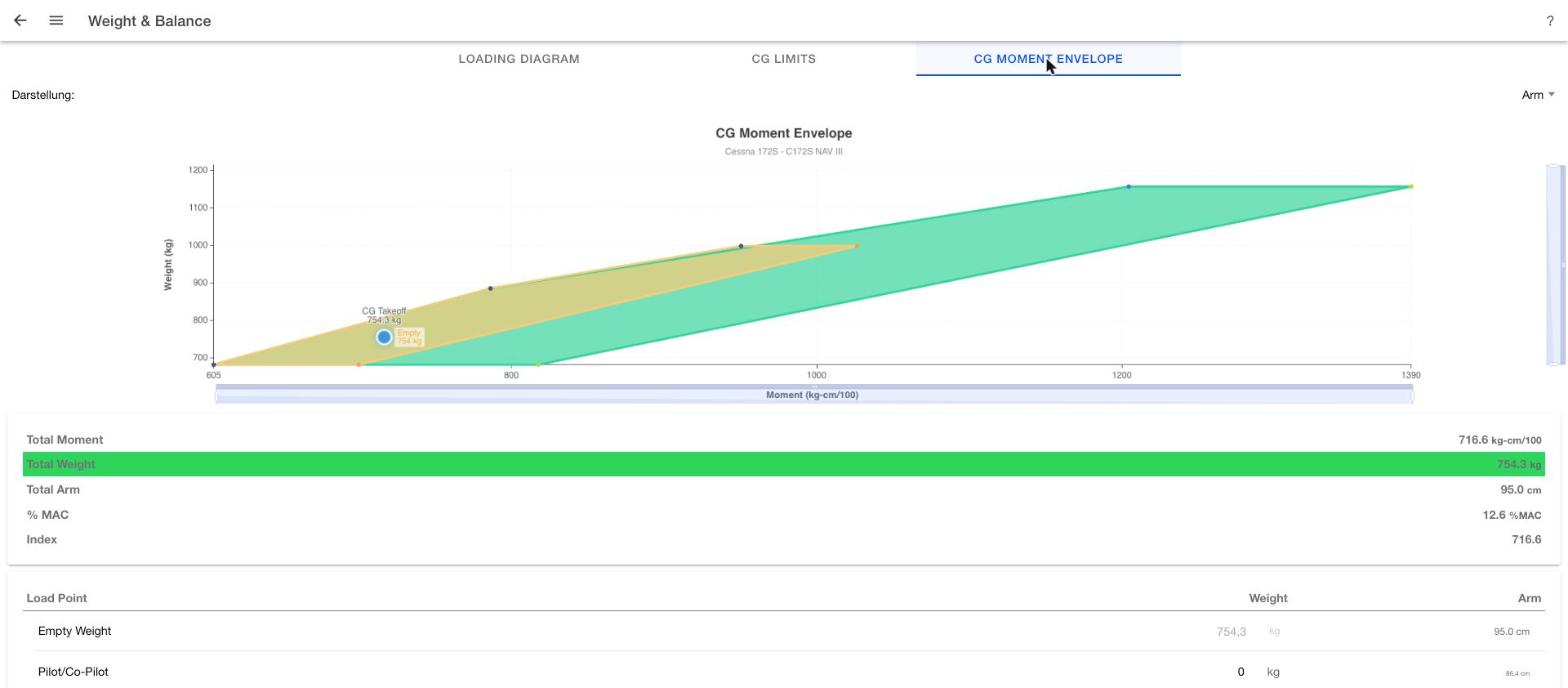Click the Index row label
1568x688 pixels.
42,540
